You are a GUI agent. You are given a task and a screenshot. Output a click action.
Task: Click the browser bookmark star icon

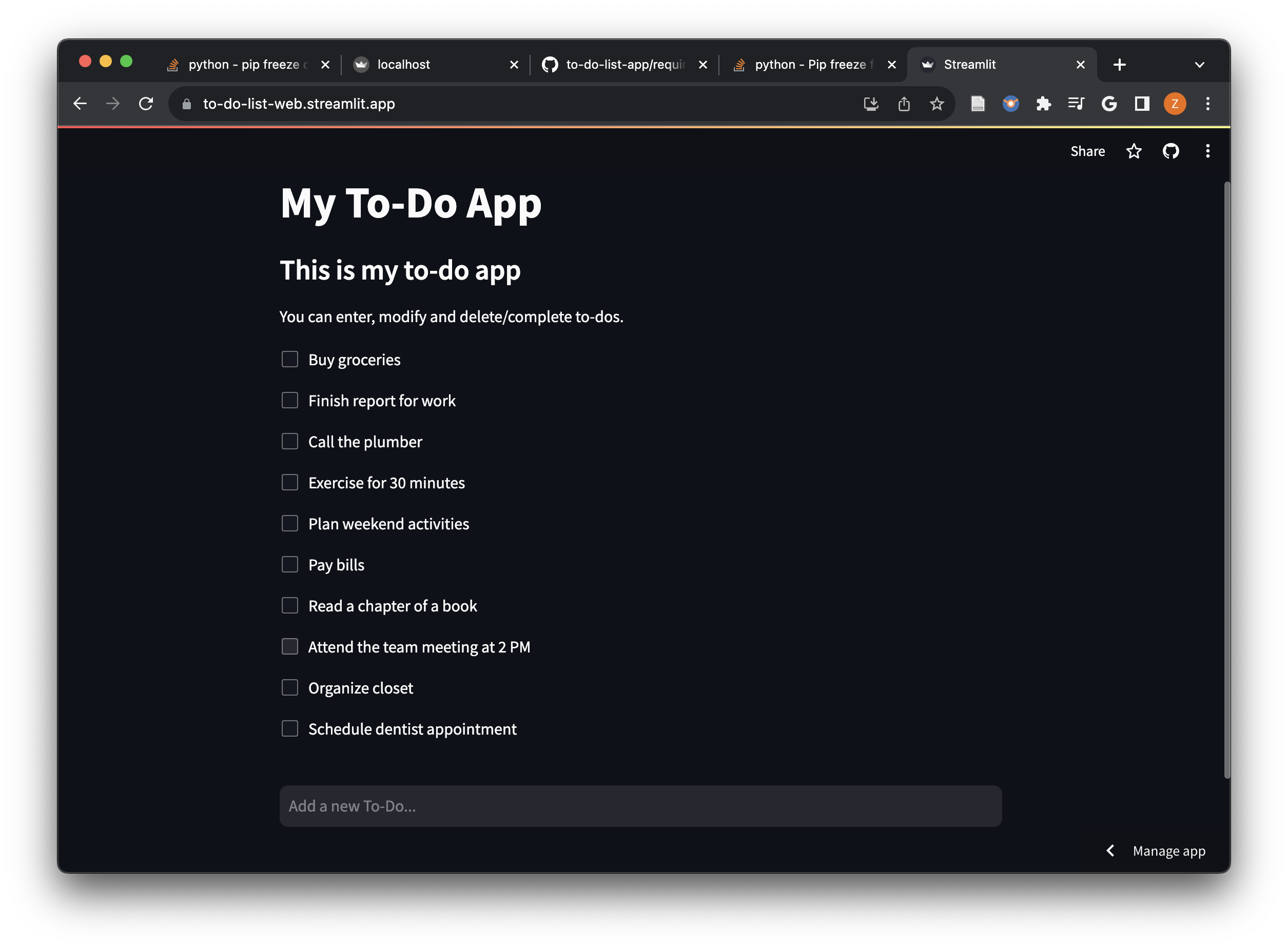[x=937, y=103]
